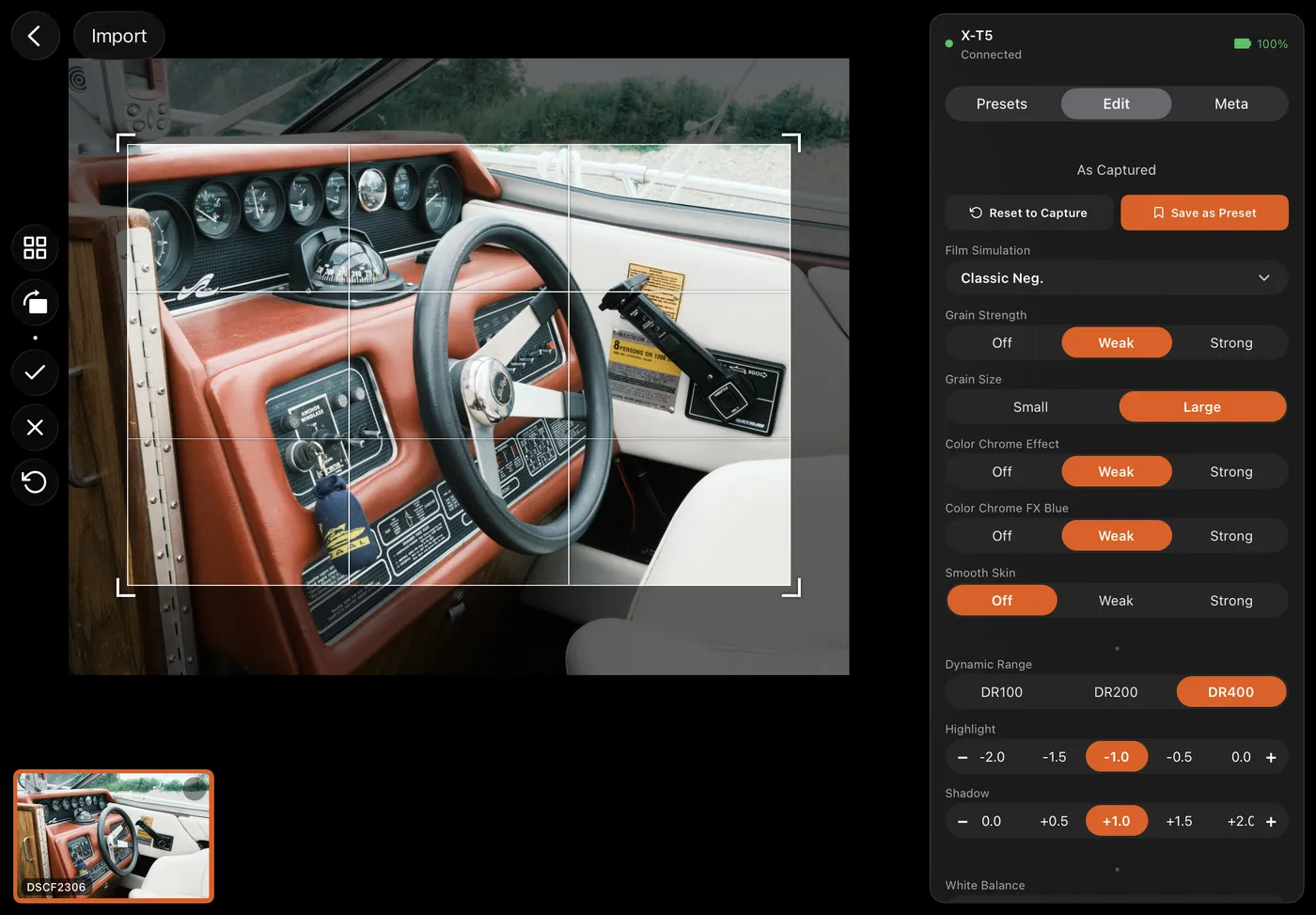Click the Import button
The height and width of the screenshot is (915, 1316).
118,36
